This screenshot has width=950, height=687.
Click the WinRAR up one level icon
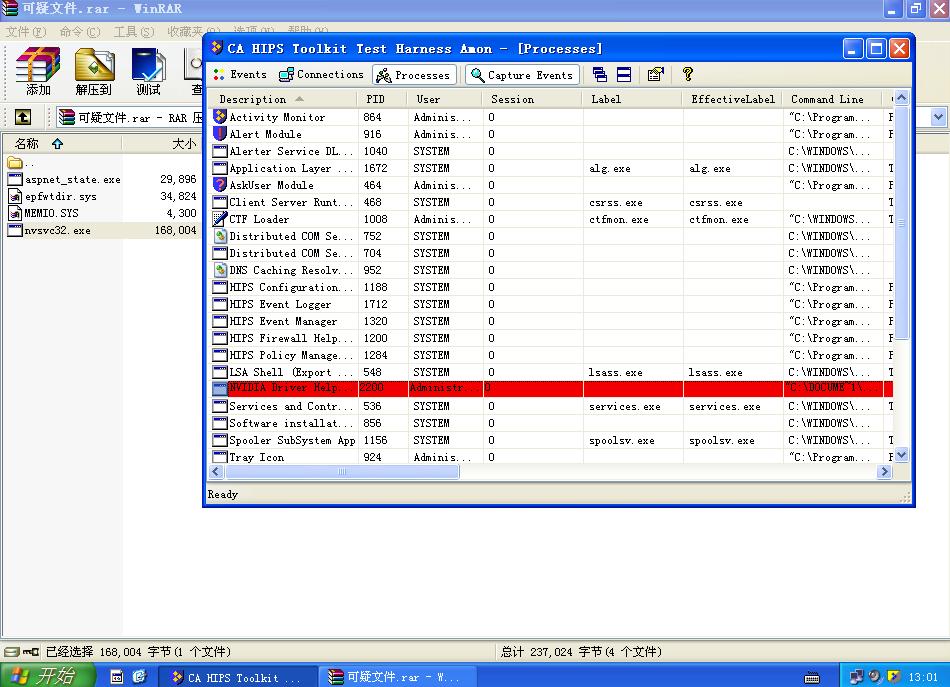[23, 117]
